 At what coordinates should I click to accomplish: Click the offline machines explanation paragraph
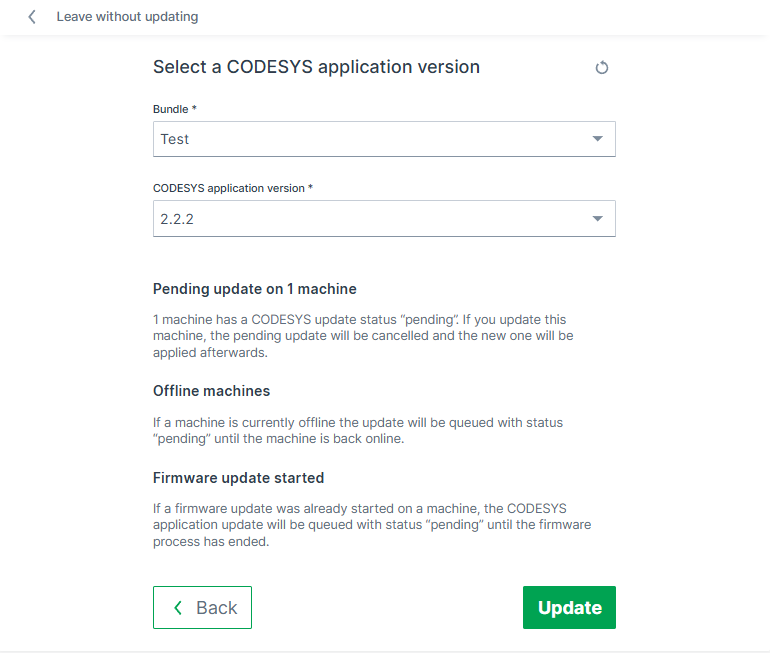coord(358,431)
